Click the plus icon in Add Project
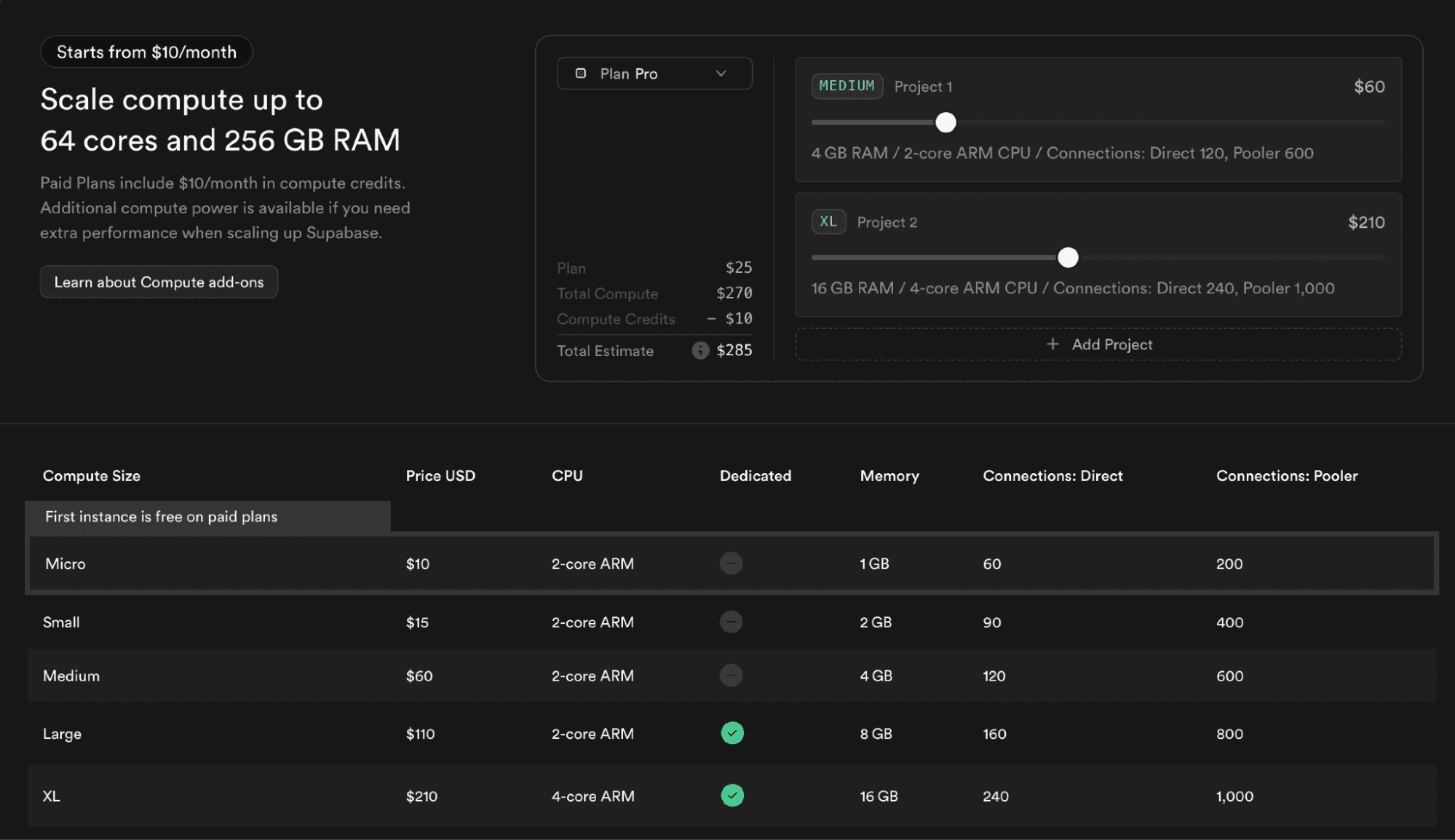1455x840 pixels. click(x=1052, y=344)
